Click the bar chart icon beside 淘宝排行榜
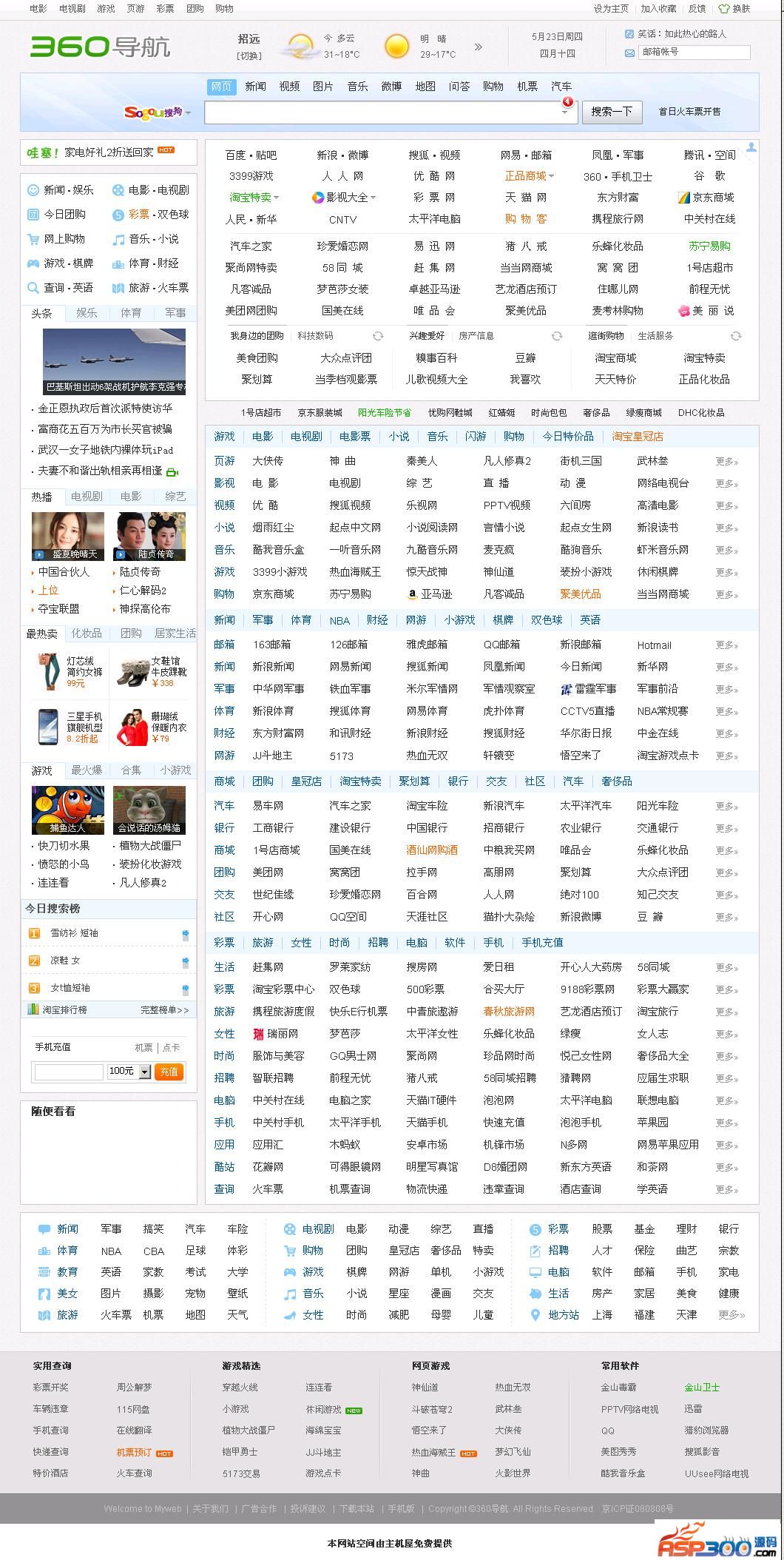The width and height of the screenshot is (784, 1560). (x=33, y=1009)
